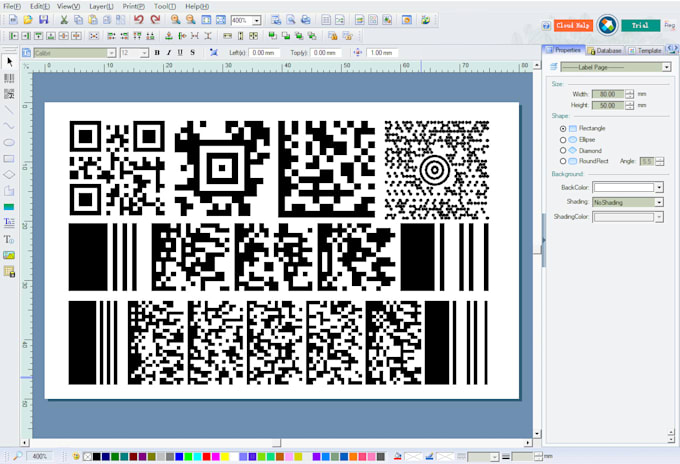Cut the selected object
The width and height of the screenshot is (680, 464).
click(x=64, y=20)
